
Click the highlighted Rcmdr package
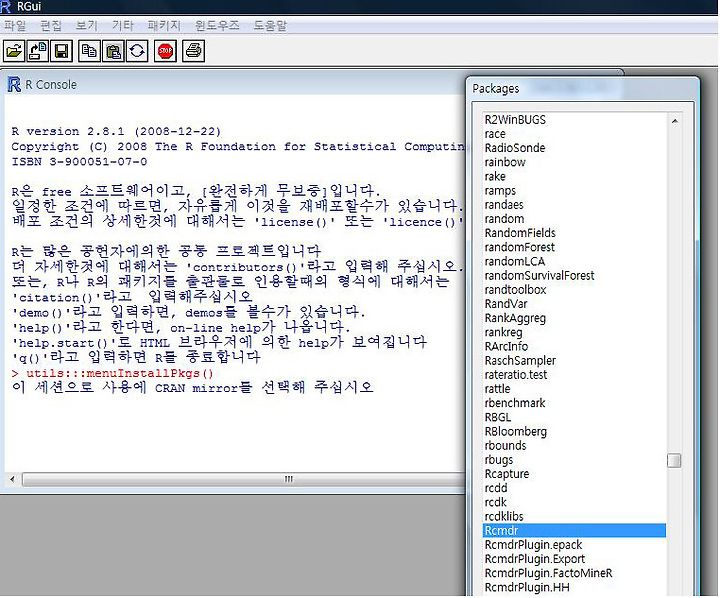coord(574,530)
